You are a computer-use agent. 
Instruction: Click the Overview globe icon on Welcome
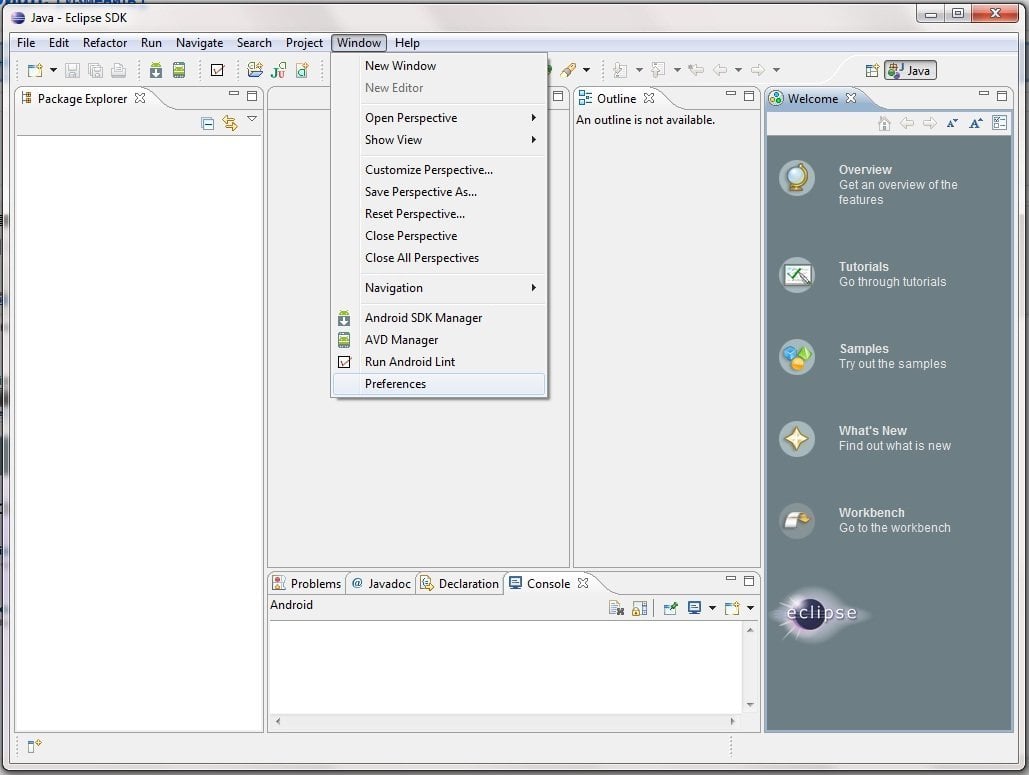[x=797, y=178]
